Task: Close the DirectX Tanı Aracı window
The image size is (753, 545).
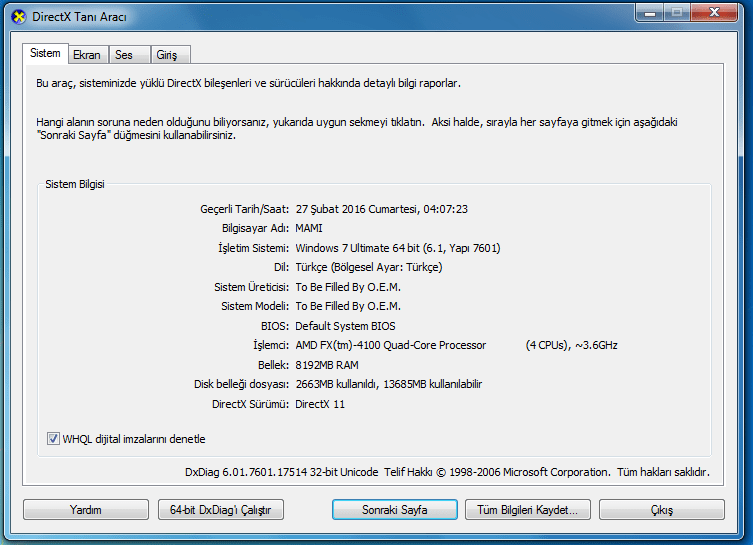Action: [714, 13]
